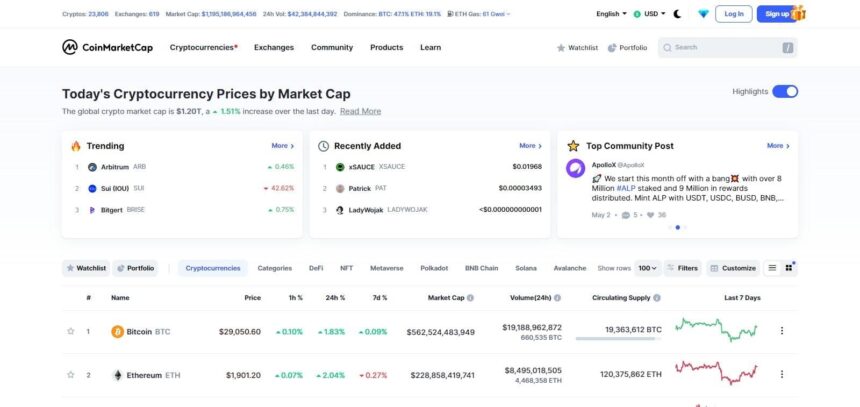The height and width of the screenshot is (407, 860).
Task: Open Ethereum last 7 days chart
Action: click(716, 372)
